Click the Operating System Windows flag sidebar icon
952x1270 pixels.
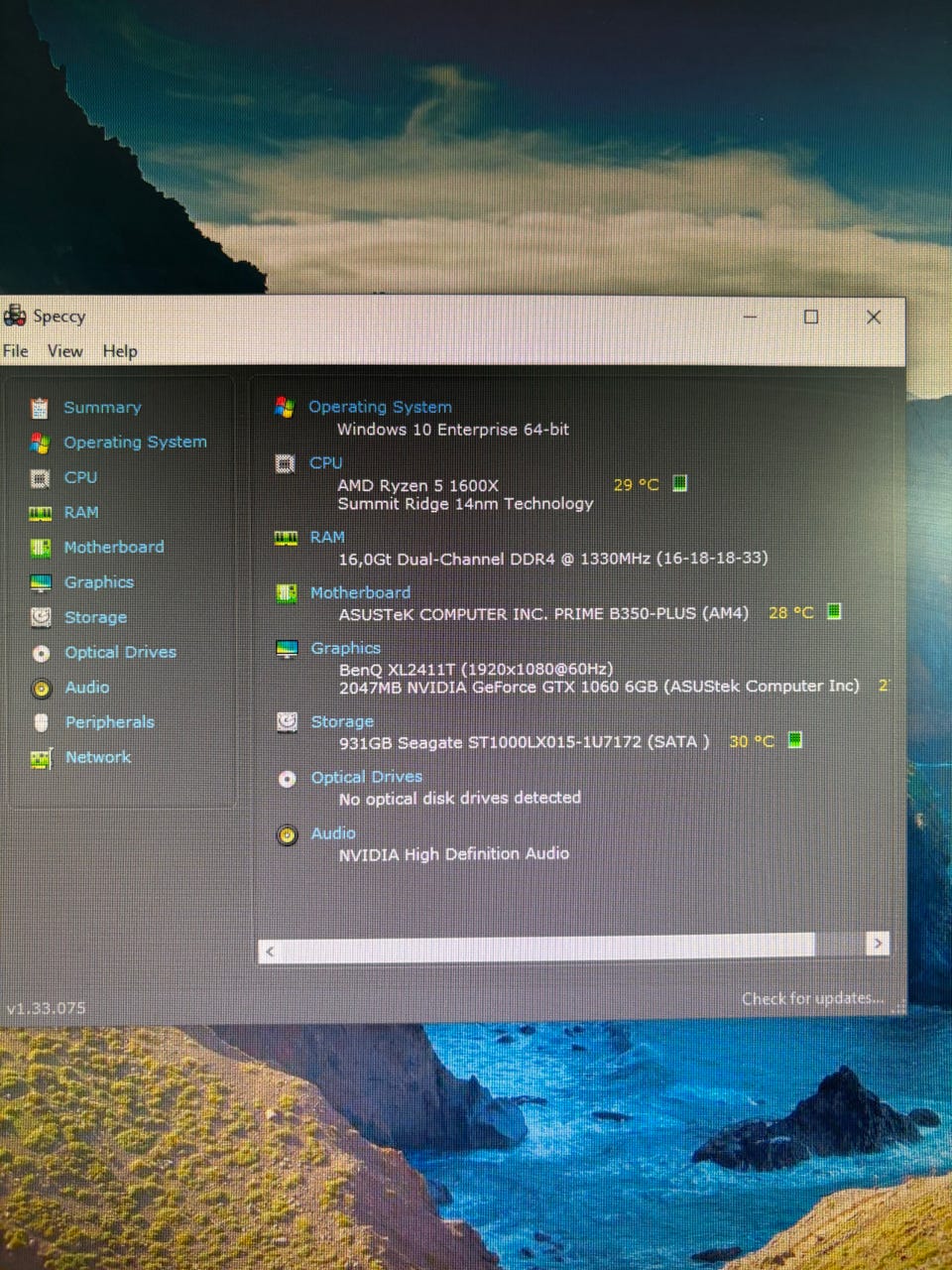(40, 443)
